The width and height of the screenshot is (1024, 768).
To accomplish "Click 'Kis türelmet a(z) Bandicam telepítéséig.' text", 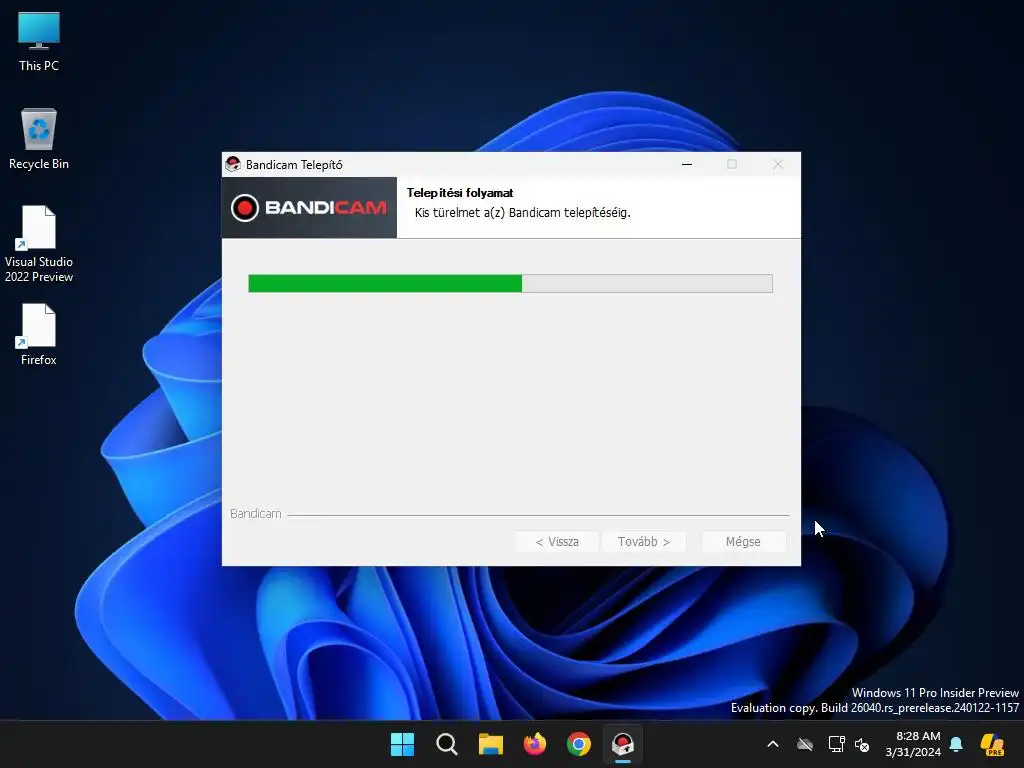I will (522, 213).
